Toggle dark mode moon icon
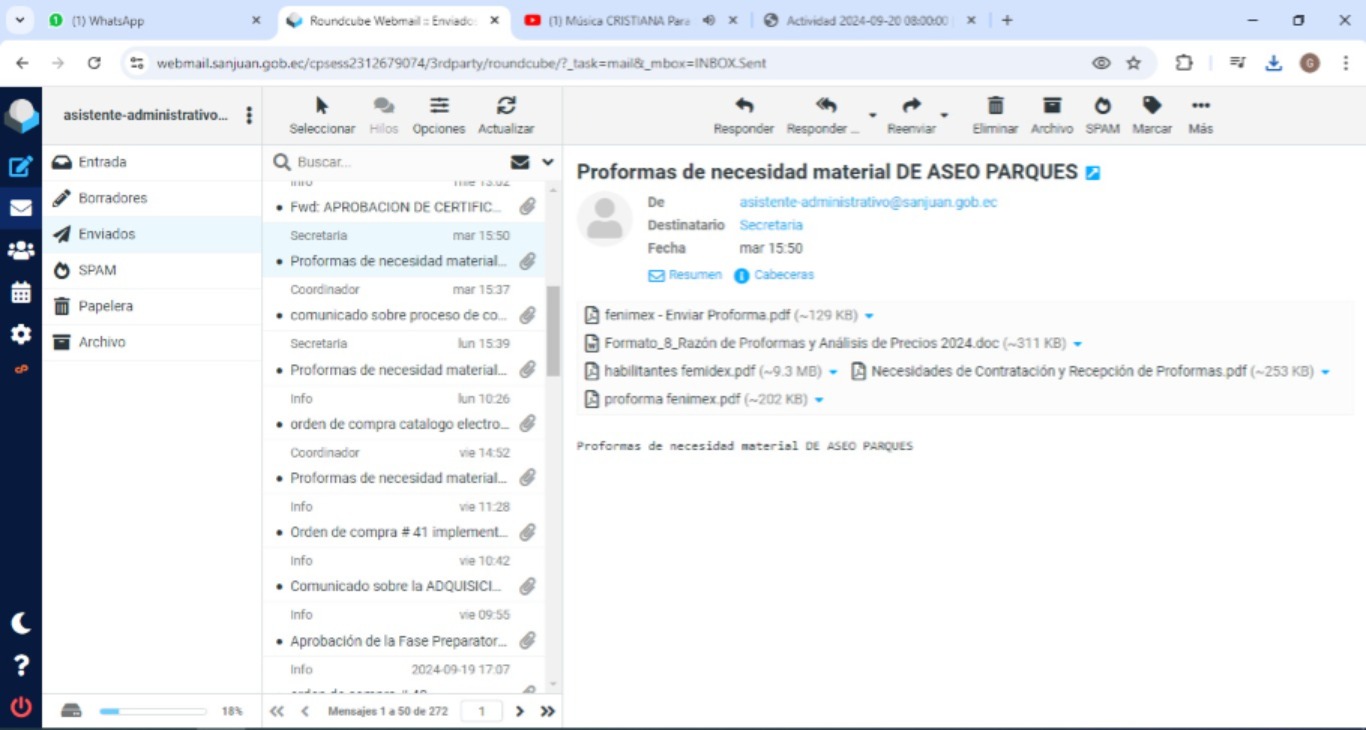The width and height of the screenshot is (1366, 730). click(x=20, y=623)
